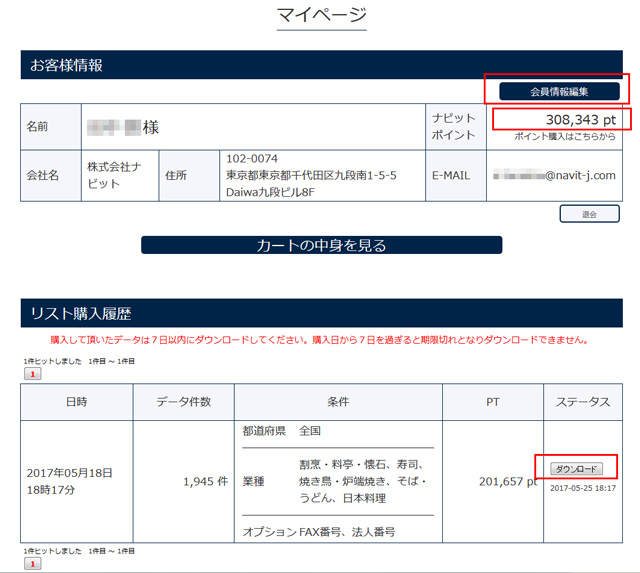Screen dimensions: 640x573
Task: Click the PT column header
Action: click(493, 402)
